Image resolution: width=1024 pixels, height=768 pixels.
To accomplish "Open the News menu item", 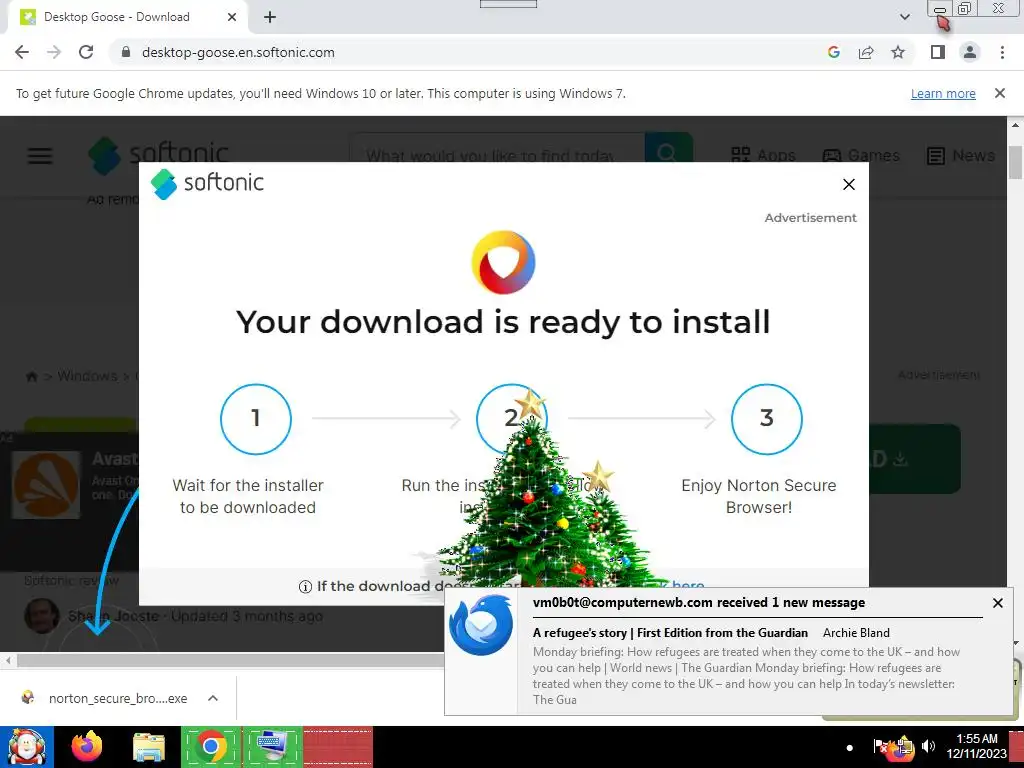I will coord(961,155).
